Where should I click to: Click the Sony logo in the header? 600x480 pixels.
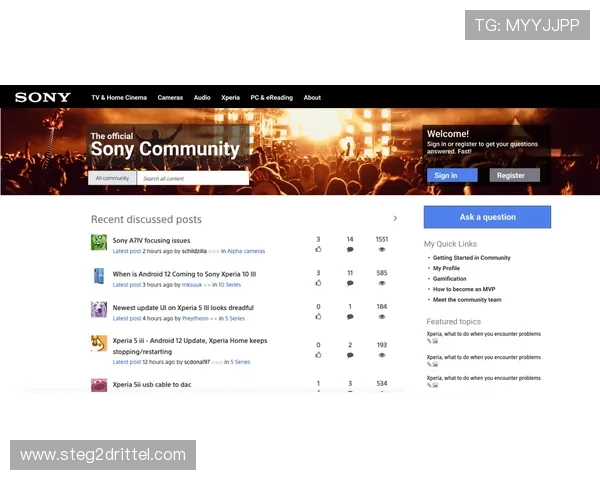42,97
